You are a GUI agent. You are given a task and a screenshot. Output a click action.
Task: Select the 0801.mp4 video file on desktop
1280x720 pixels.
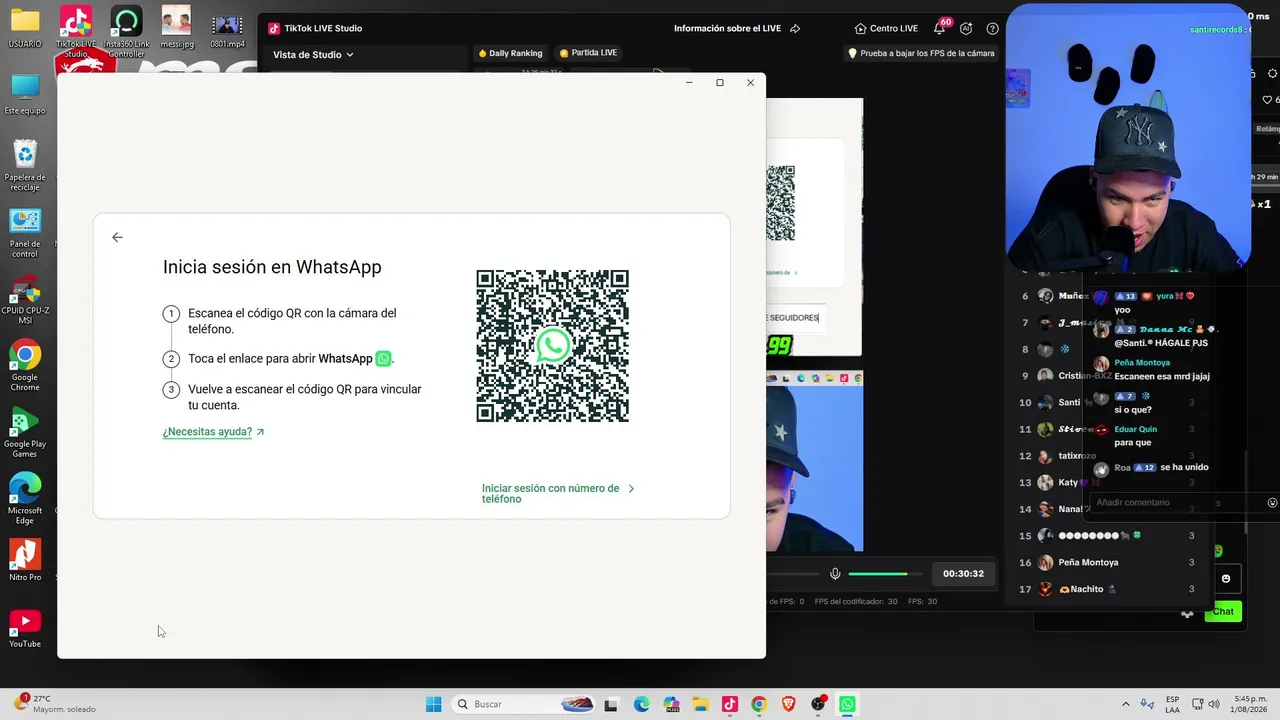(228, 29)
